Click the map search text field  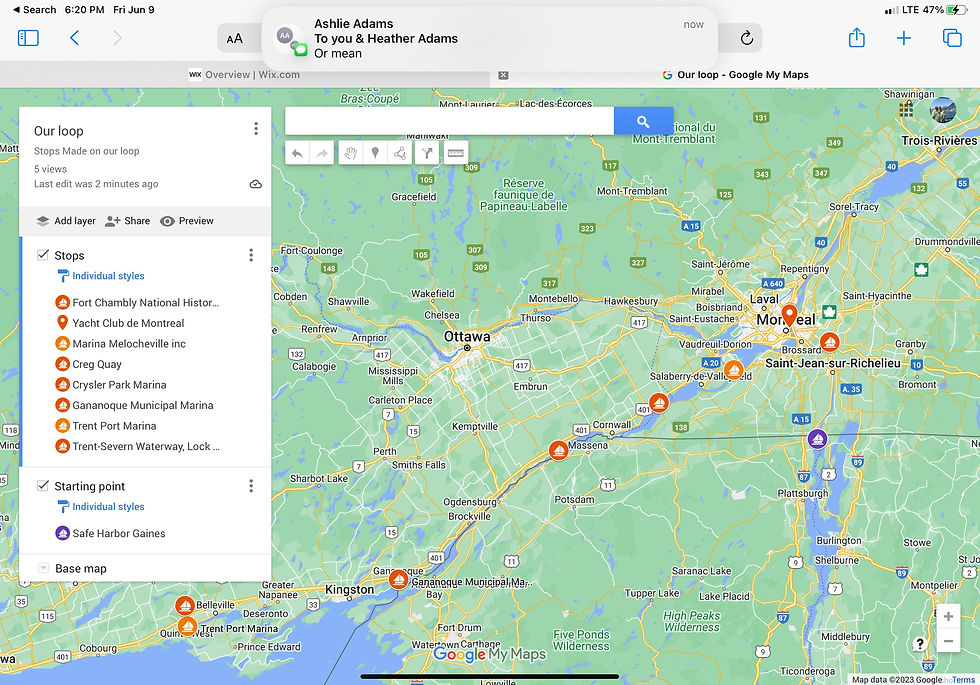tap(449, 121)
